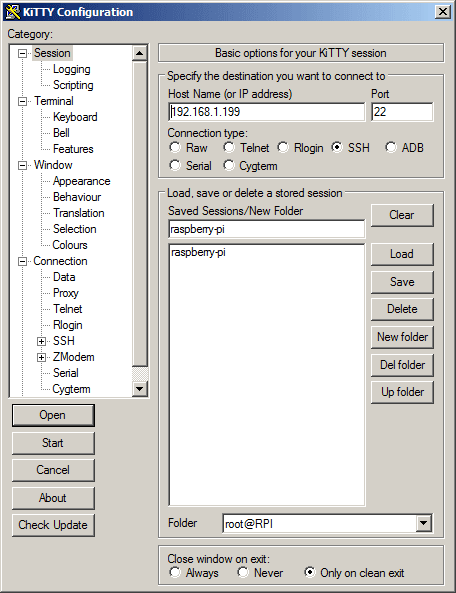Viewport: 456px width, 593px height.
Task: Click the Host Name input field
Action: pyautogui.click(x=267, y=112)
